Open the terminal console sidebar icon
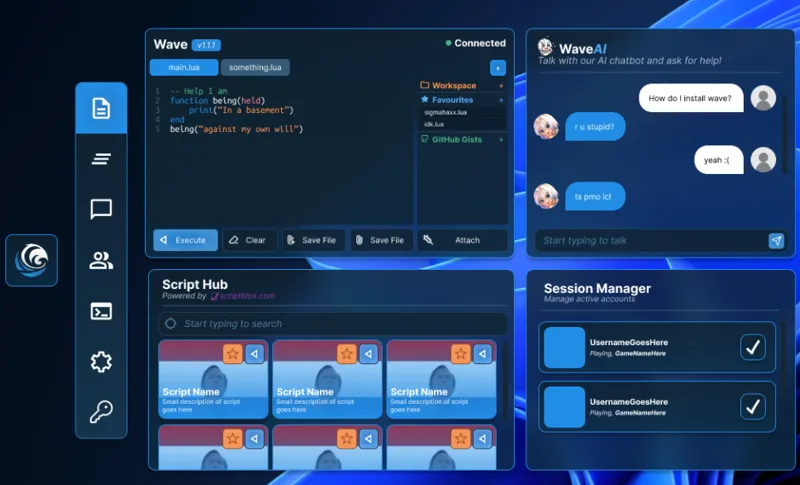The height and width of the screenshot is (485, 800). pos(101,311)
